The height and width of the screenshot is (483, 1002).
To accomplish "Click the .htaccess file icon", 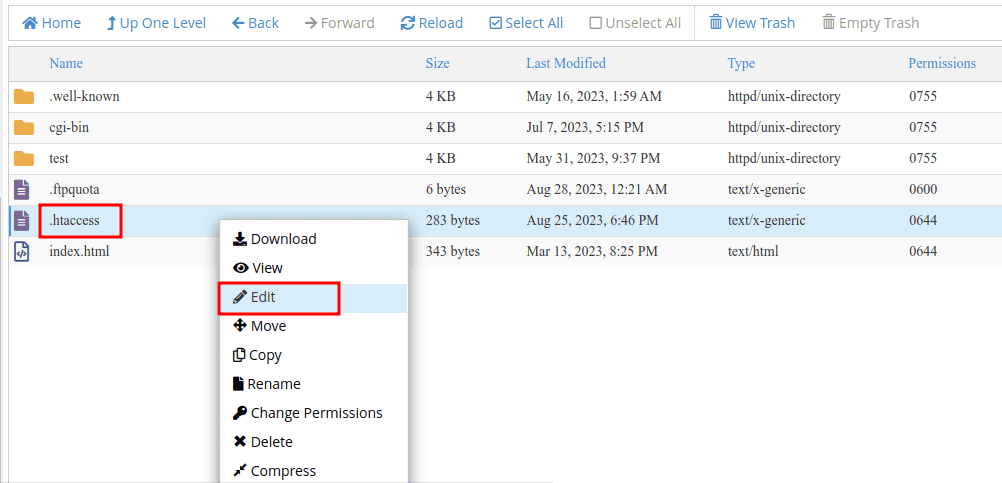I will (x=22, y=220).
